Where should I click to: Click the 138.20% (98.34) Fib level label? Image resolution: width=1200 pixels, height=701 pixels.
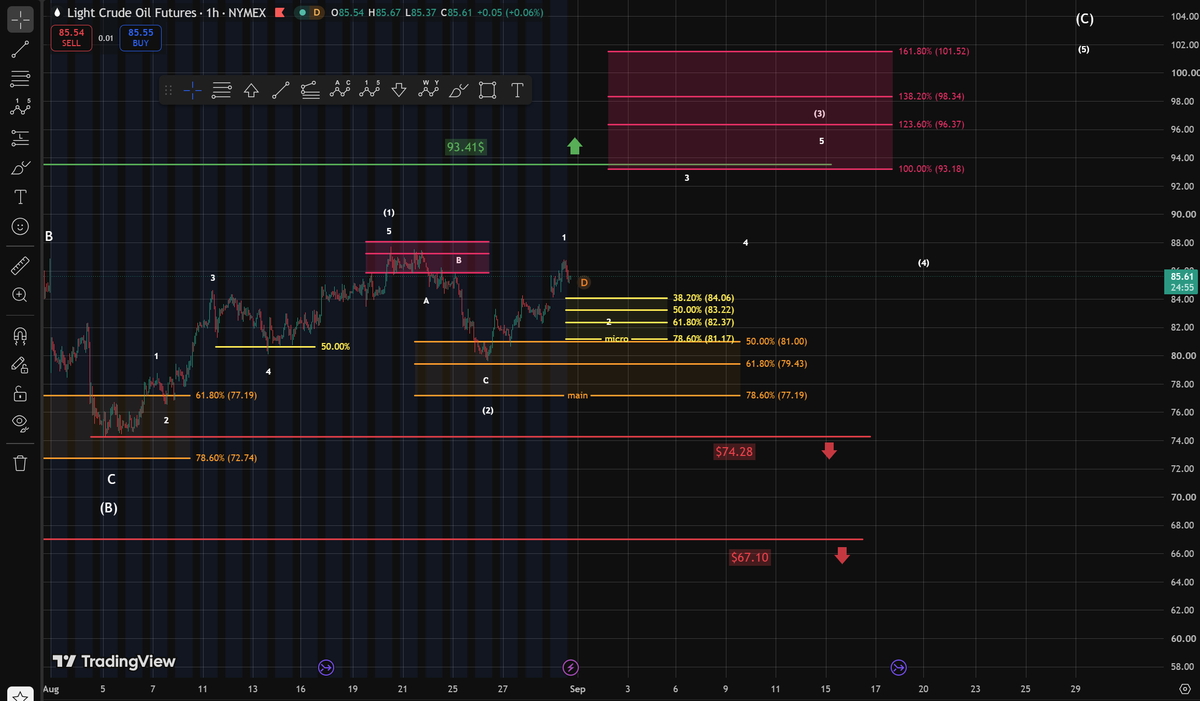click(x=933, y=96)
